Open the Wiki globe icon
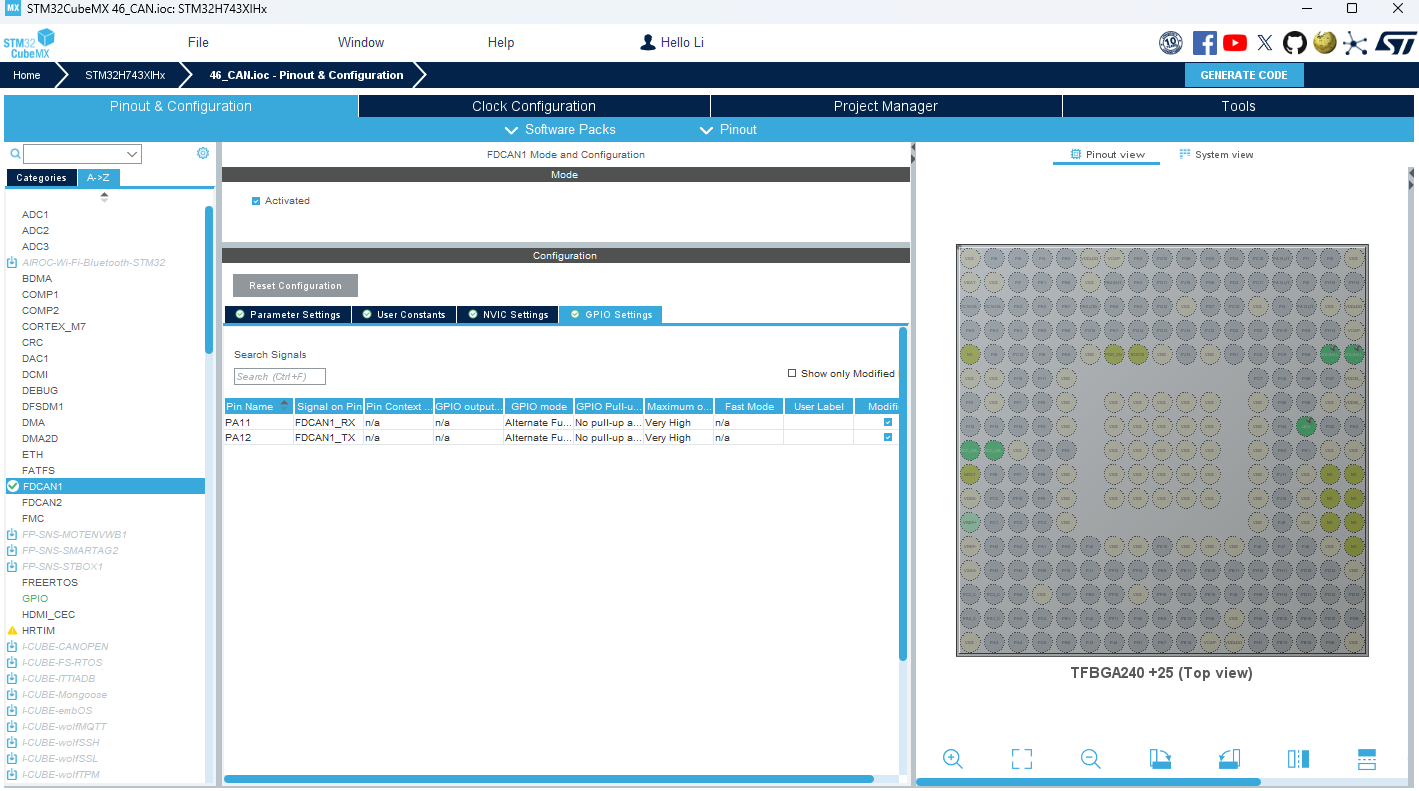1419x791 pixels. (x=1325, y=43)
